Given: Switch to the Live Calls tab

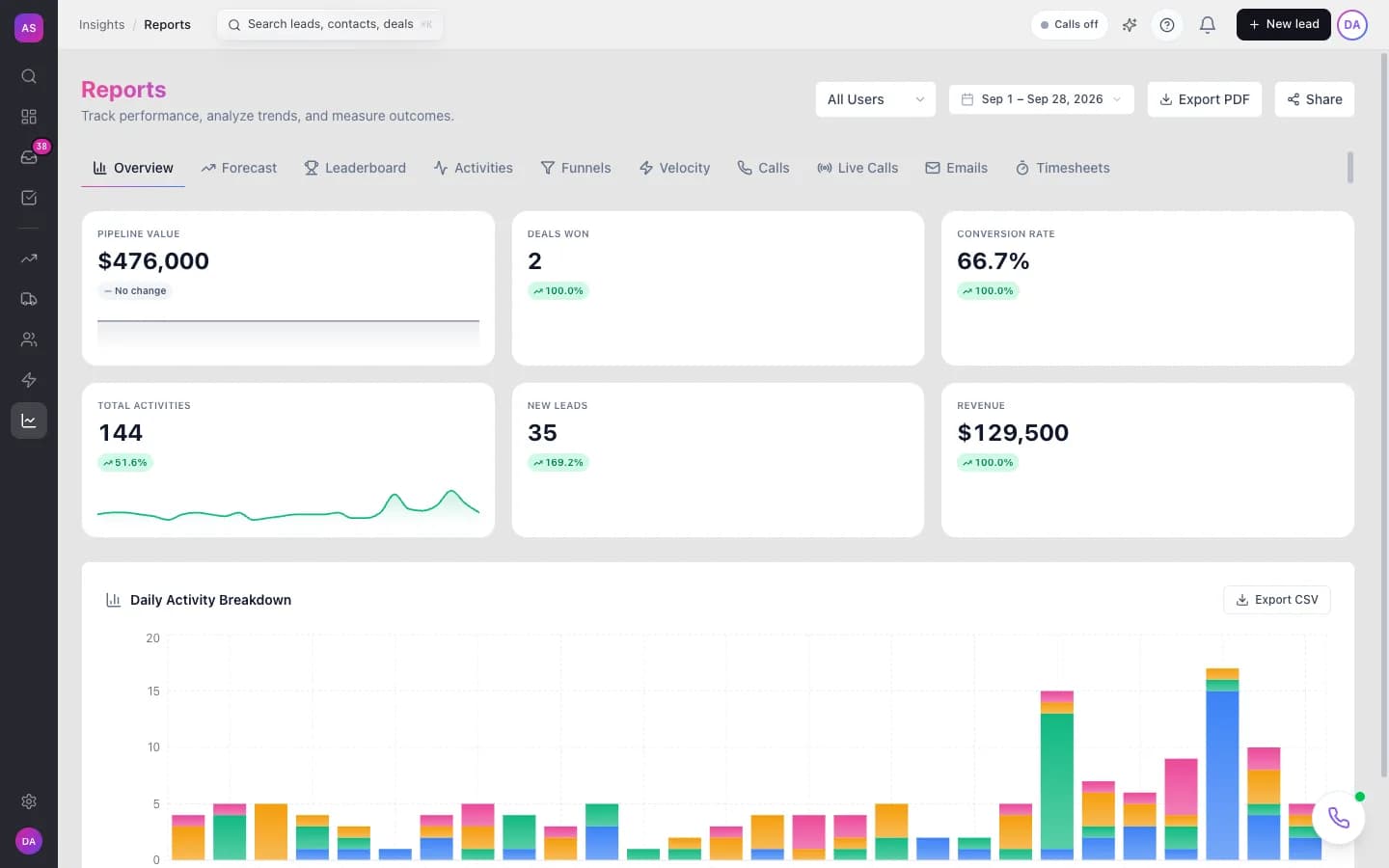Looking at the screenshot, I should [x=858, y=168].
